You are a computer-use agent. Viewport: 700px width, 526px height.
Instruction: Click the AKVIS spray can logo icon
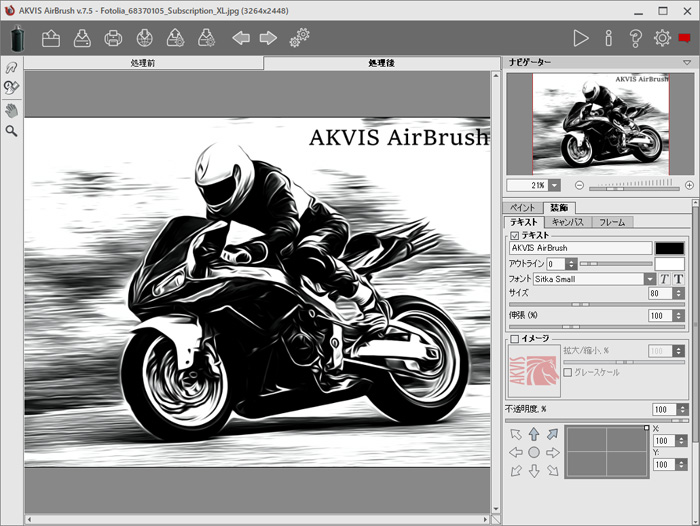pyautogui.click(x=18, y=38)
